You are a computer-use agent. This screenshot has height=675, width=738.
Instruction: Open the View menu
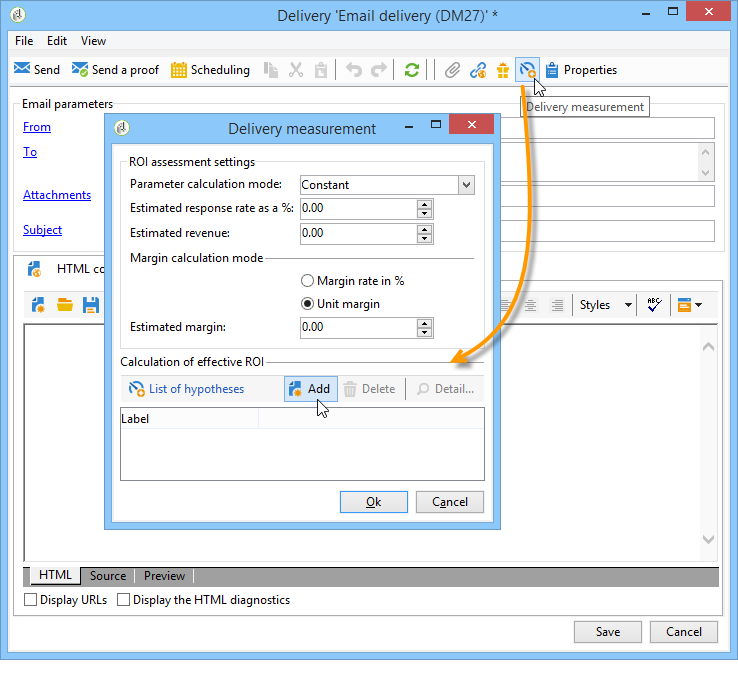(93, 41)
